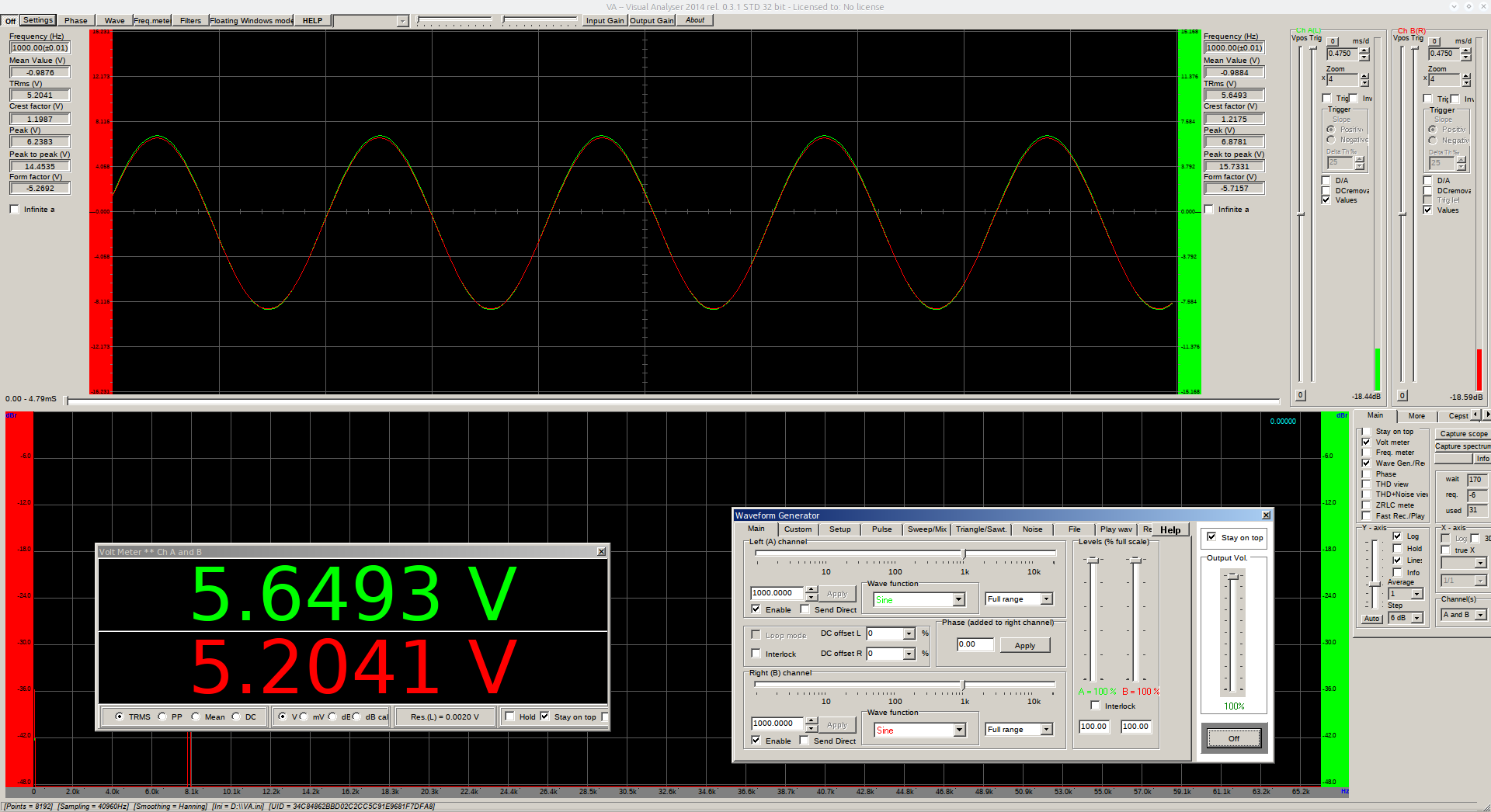Close the Volt Meter window

coord(601,552)
